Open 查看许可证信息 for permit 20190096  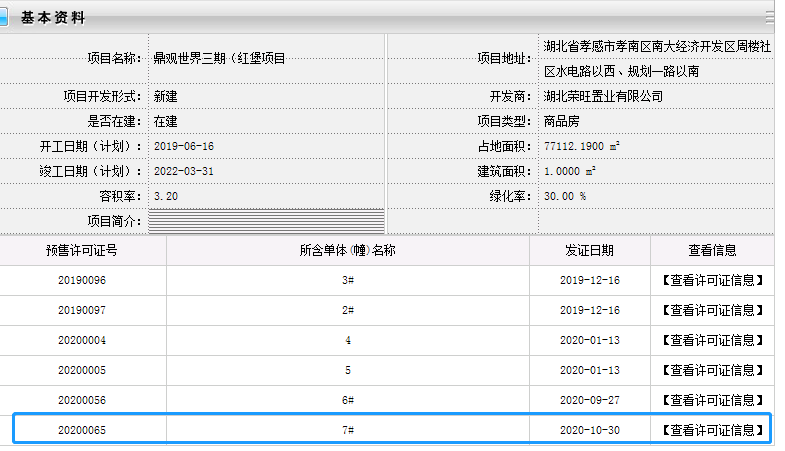[711, 281]
